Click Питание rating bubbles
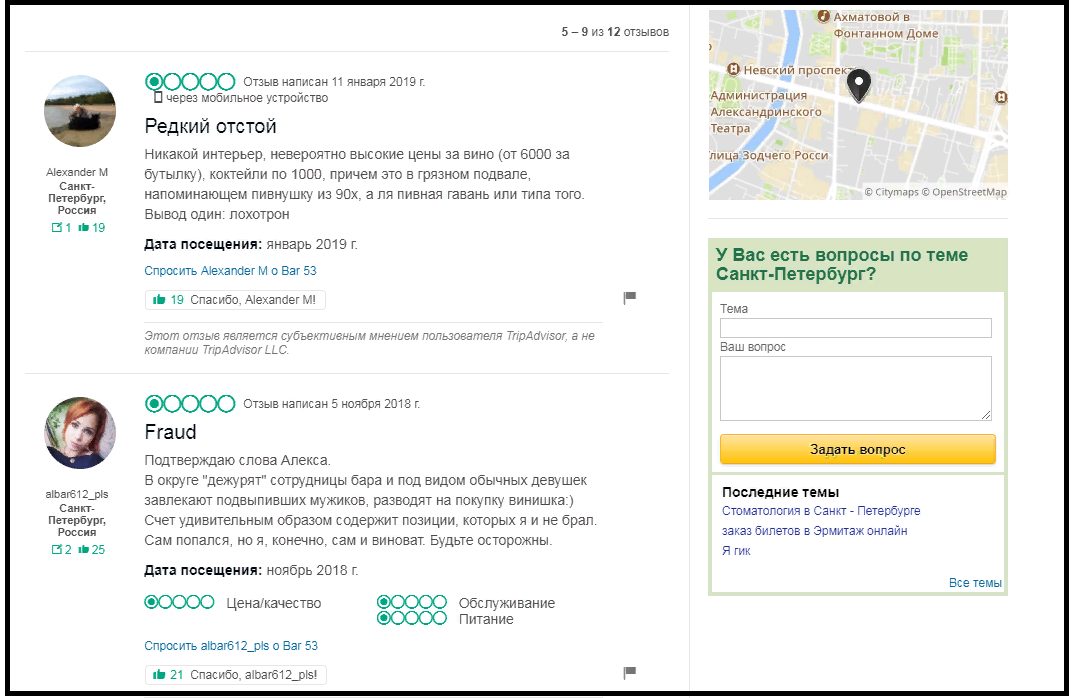Viewport: 1073px width, 698px height. pyautogui.click(x=412, y=618)
